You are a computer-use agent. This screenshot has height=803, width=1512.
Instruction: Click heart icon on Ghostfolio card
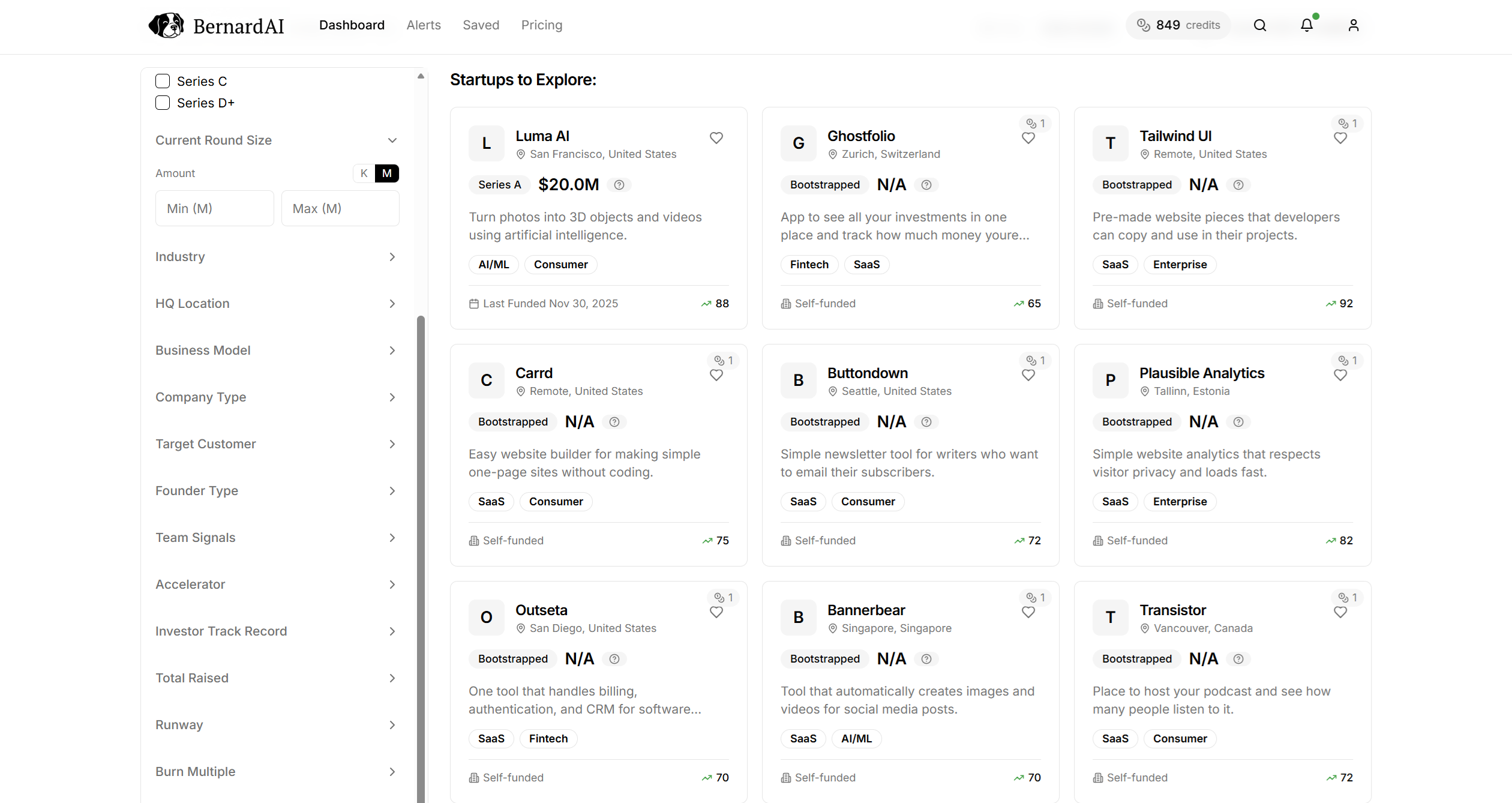pyautogui.click(x=1028, y=138)
